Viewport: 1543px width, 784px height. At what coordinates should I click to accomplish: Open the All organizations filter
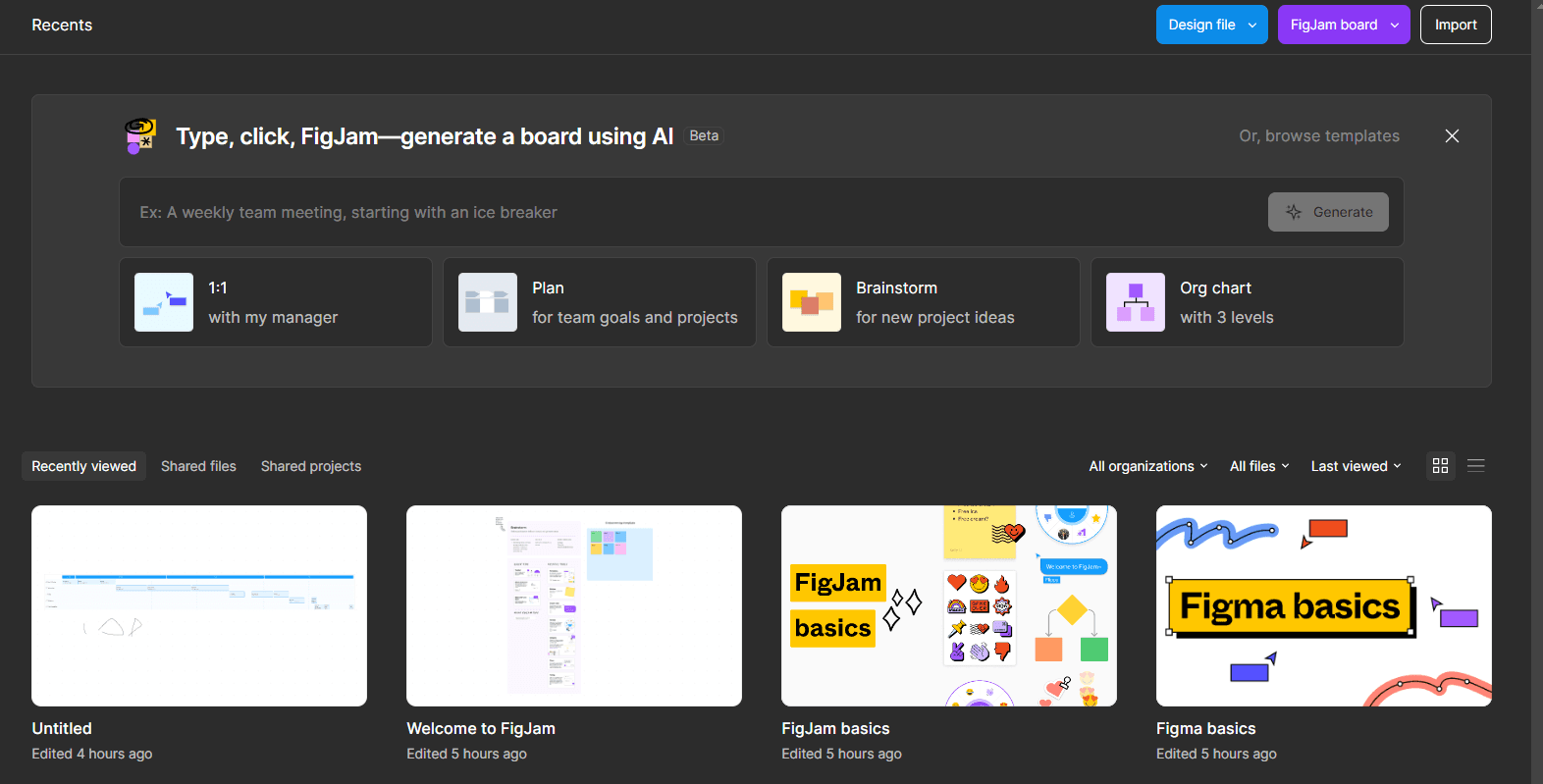point(1147,466)
